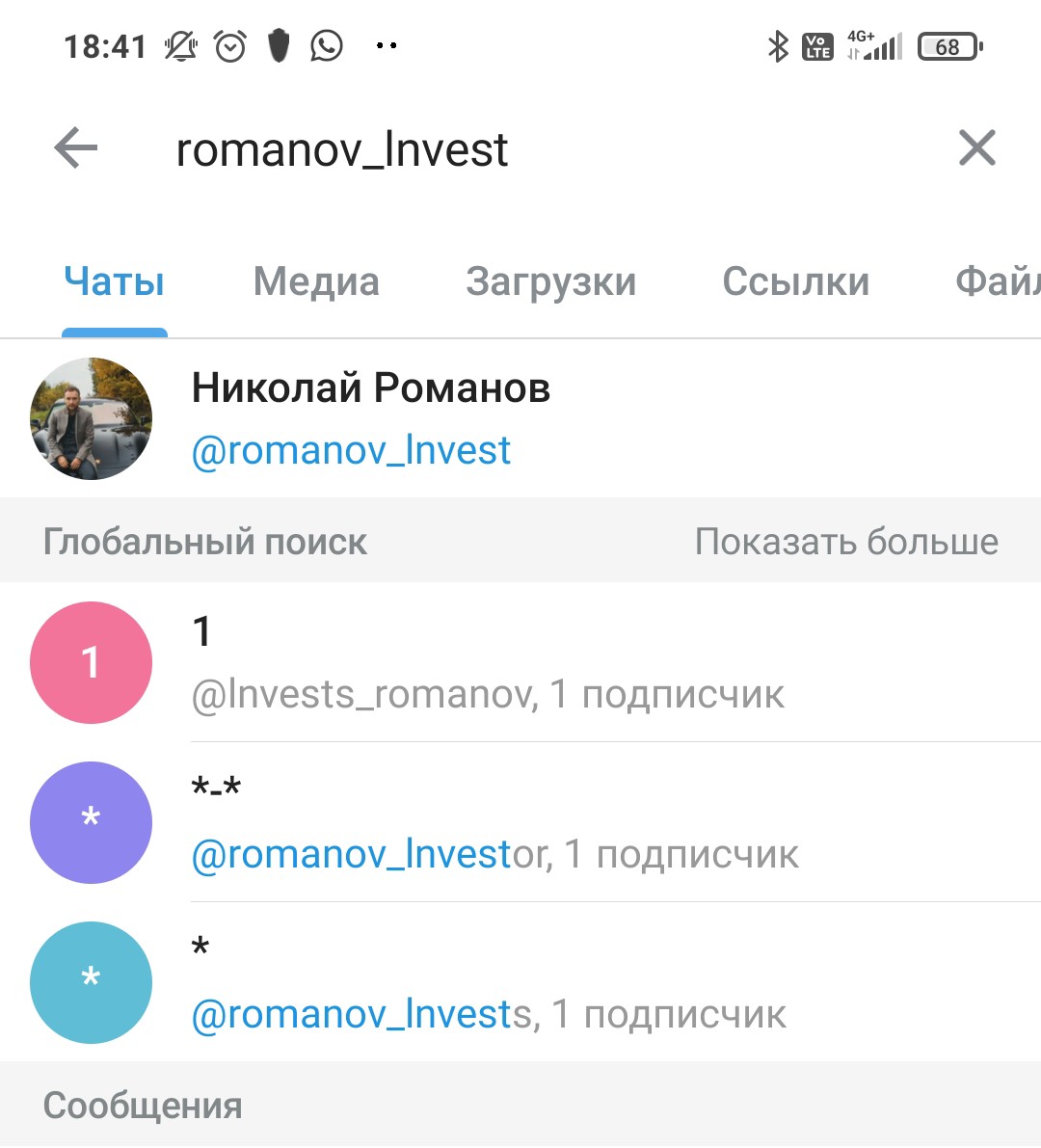Clear search with the X icon
The height and width of the screenshot is (1148, 1041).
[976, 147]
